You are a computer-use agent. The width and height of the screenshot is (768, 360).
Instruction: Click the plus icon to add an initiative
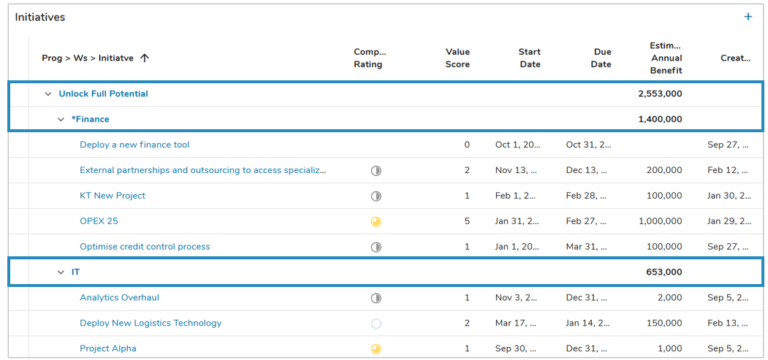pos(748,17)
